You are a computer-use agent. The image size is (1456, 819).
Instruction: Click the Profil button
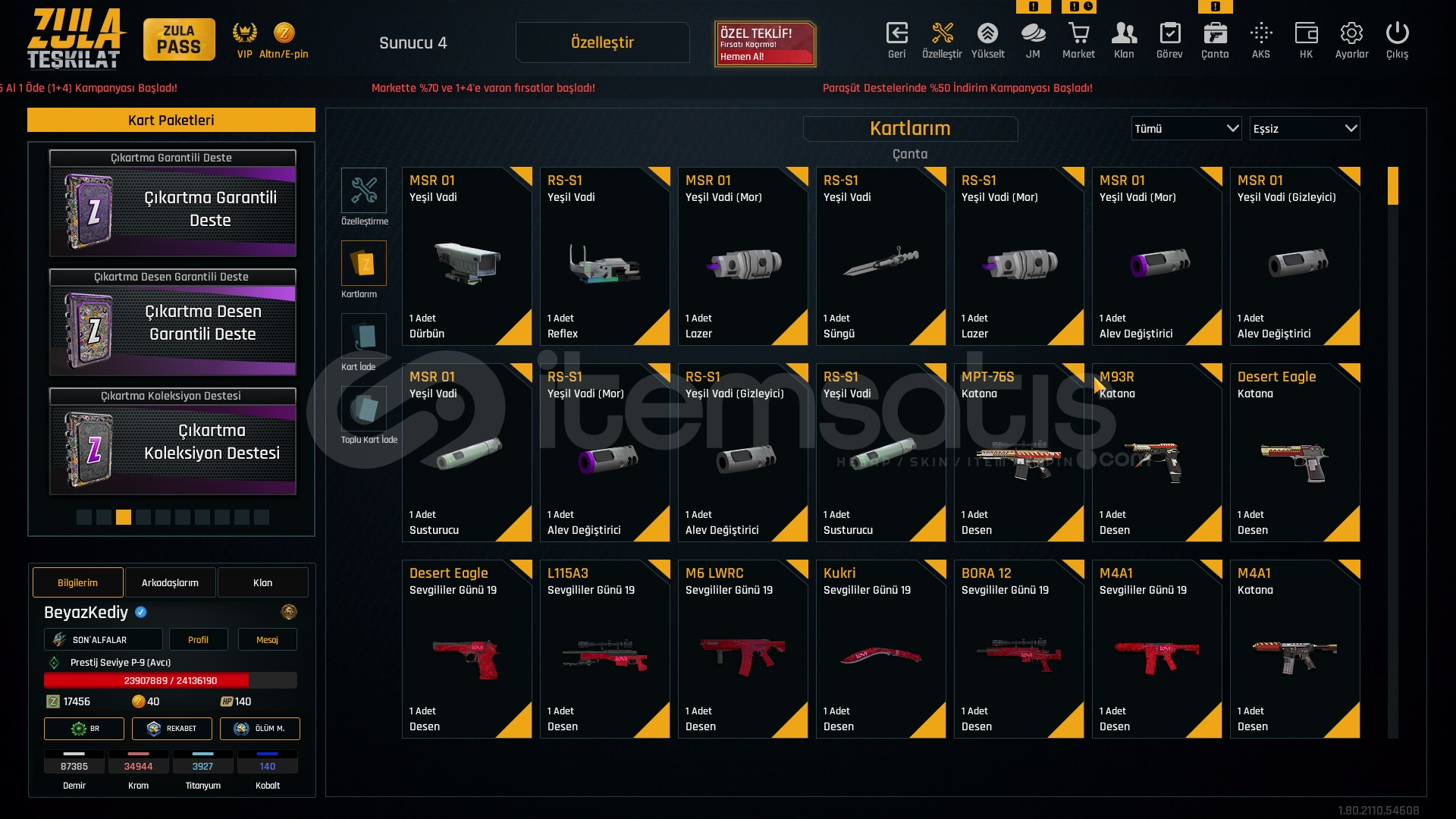(198, 639)
